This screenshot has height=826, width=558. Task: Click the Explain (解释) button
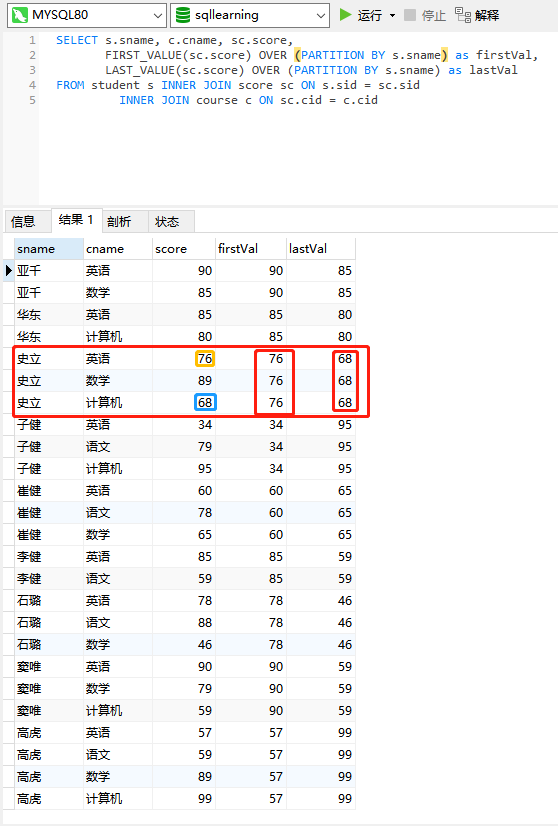477,15
